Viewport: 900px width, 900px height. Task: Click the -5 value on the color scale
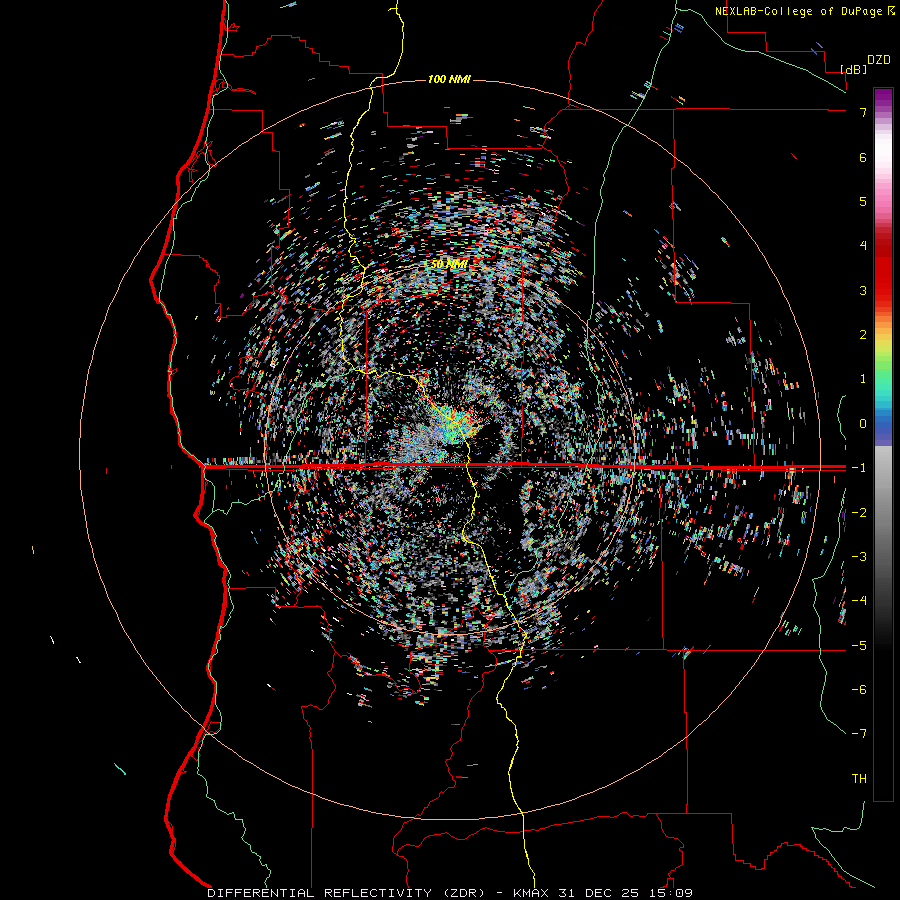(859, 646)
